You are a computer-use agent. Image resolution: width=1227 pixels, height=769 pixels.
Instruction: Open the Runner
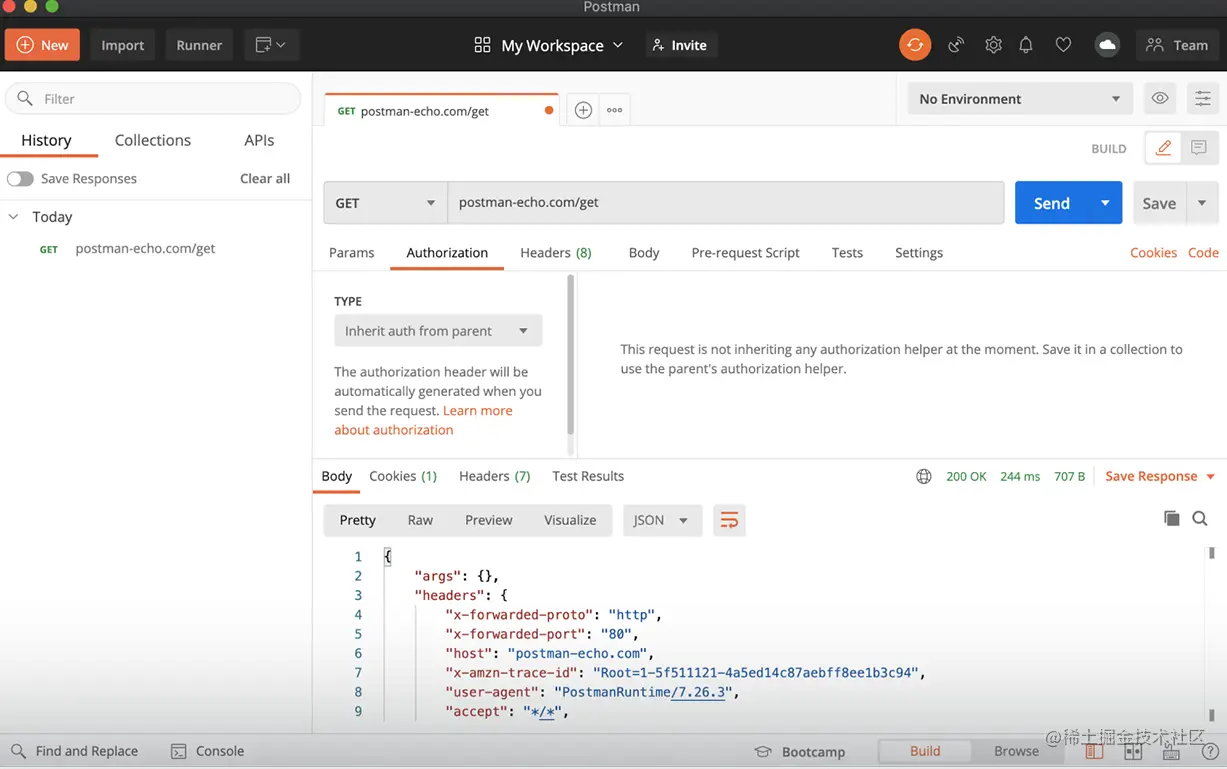199,45
